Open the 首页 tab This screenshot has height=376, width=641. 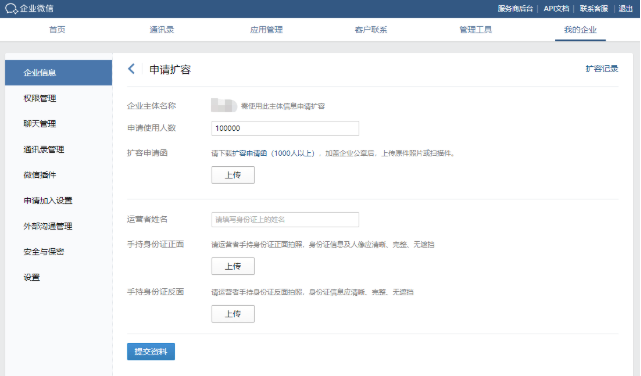point(57,29)
